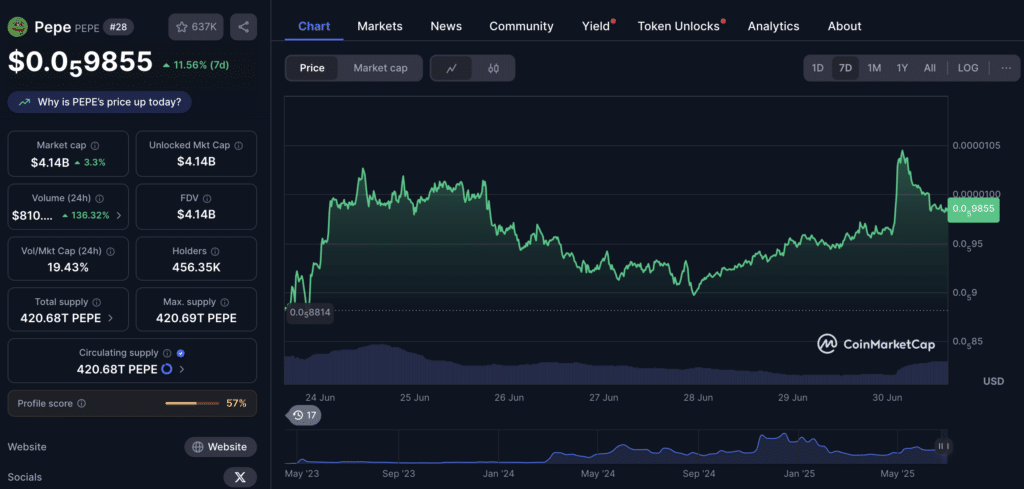This screenshot has height=489, width=1024.
Task: Open the Markets tab
Action: click(x=380, y=26)
